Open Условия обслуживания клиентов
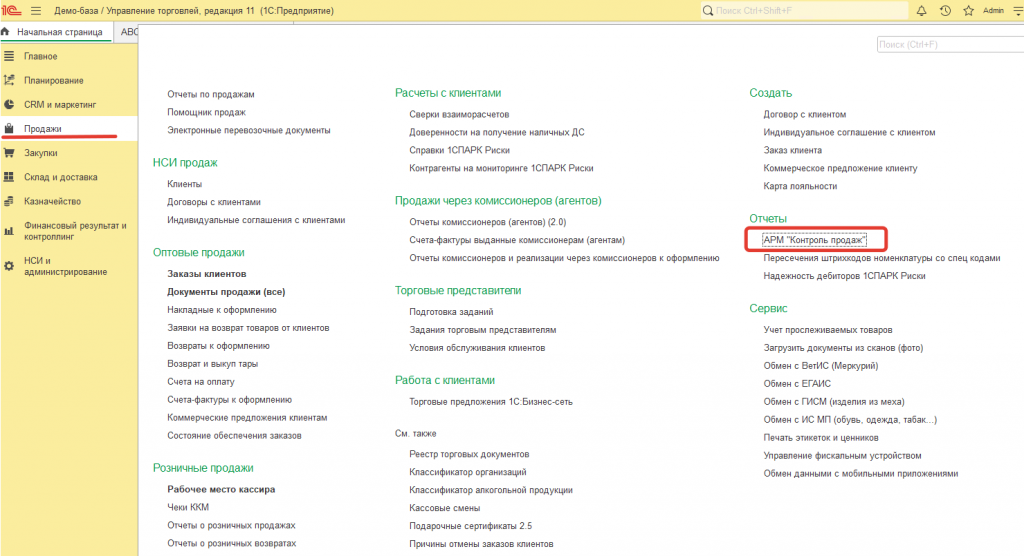The image size is (1024, 556). point(477,348)
